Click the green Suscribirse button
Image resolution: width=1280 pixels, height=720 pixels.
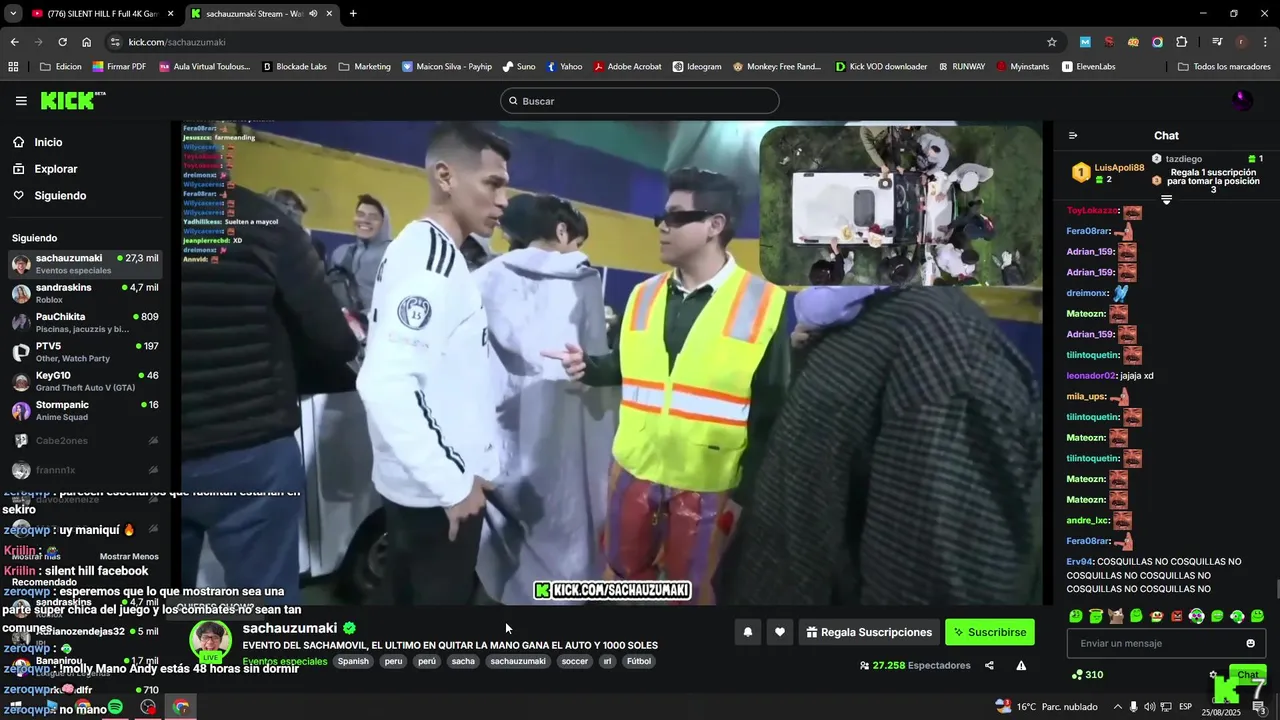[x=990, y=632]
